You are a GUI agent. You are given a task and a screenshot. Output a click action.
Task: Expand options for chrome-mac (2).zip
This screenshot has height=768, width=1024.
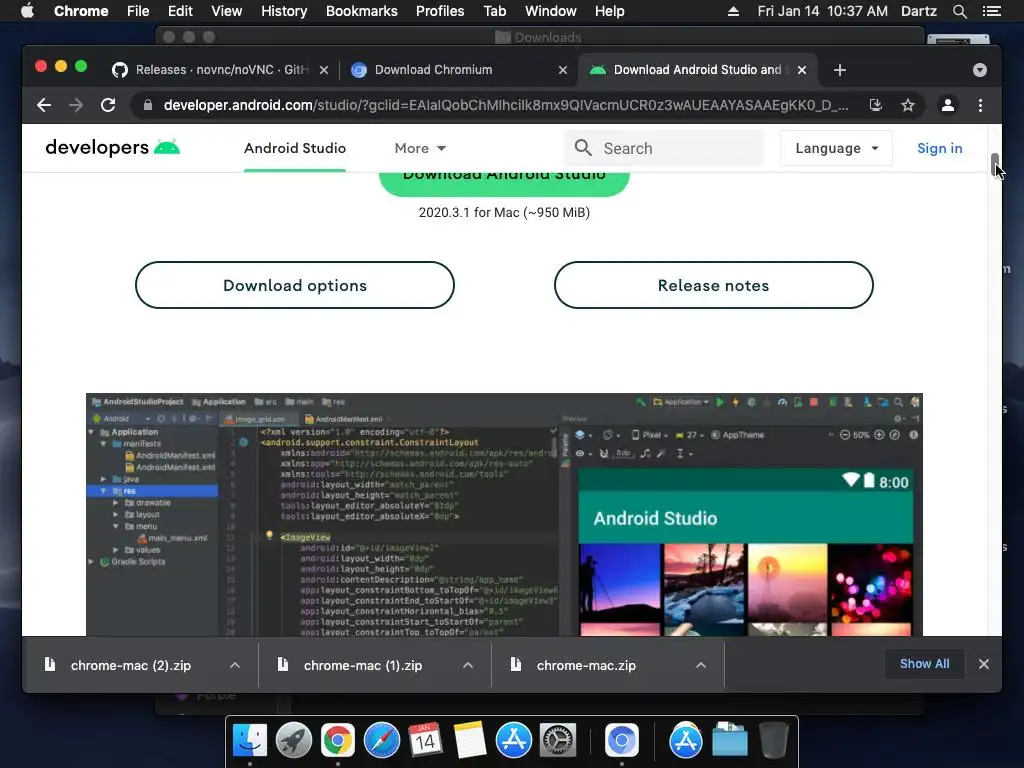[x=235, y=665]
